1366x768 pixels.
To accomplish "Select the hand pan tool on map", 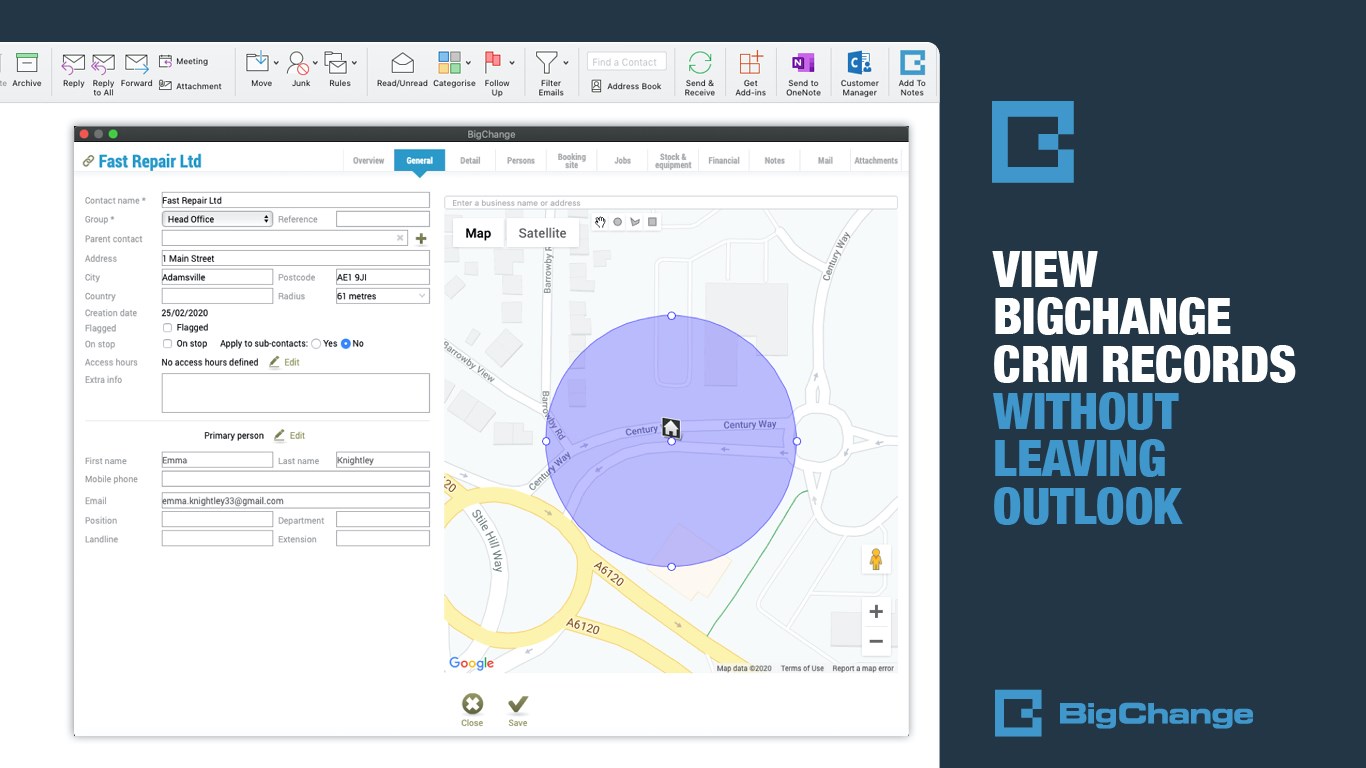I will [x=600, y=222].
